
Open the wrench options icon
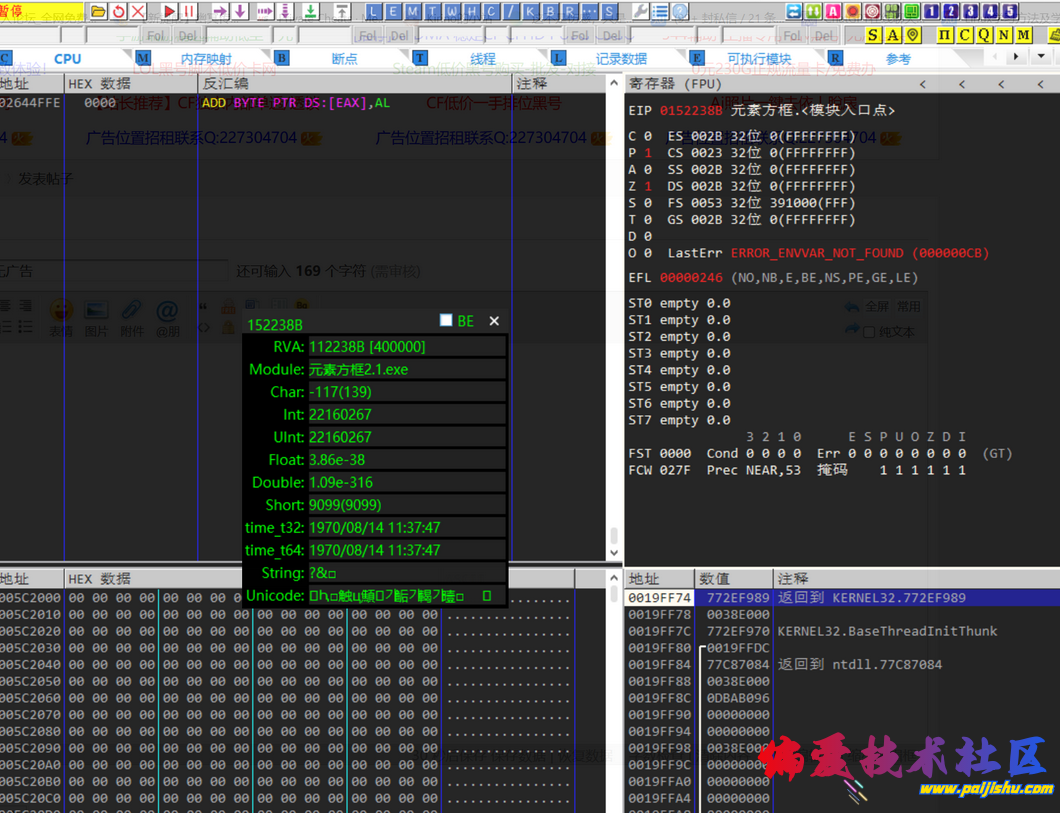(640, 11)
